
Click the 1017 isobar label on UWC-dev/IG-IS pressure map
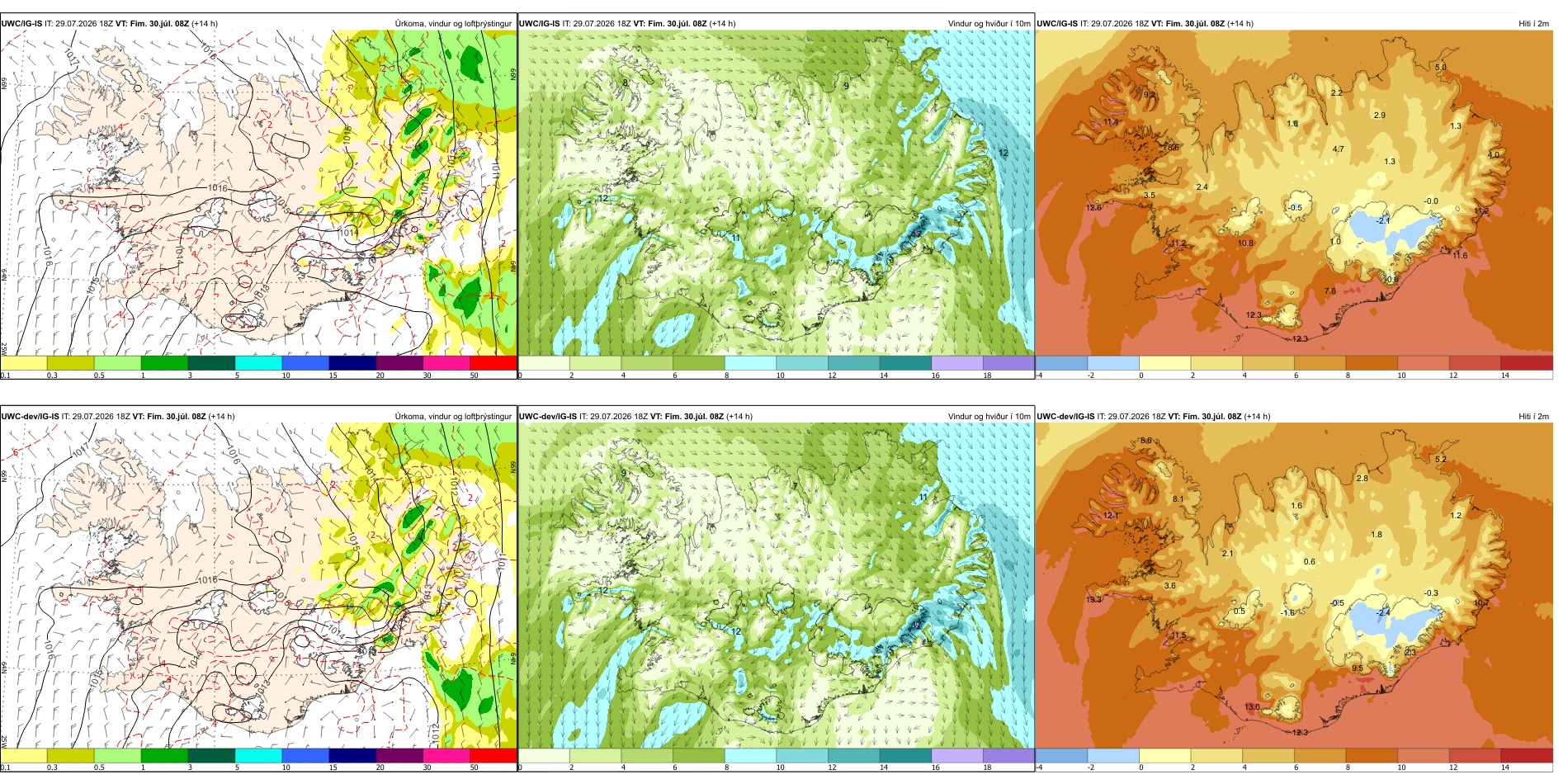(82, 450)
